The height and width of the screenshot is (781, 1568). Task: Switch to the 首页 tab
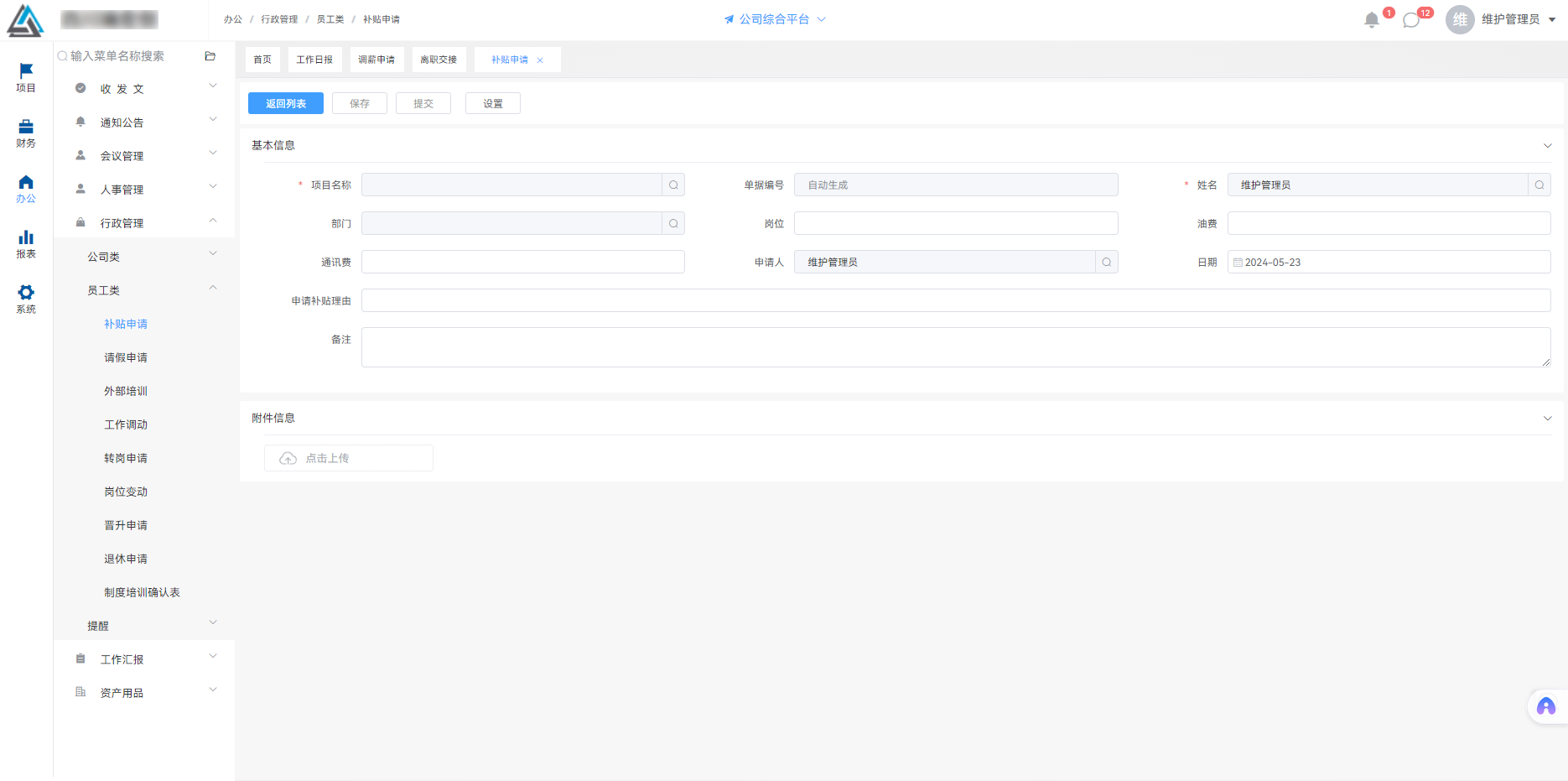pyautogui.click(x=262, y=60)
